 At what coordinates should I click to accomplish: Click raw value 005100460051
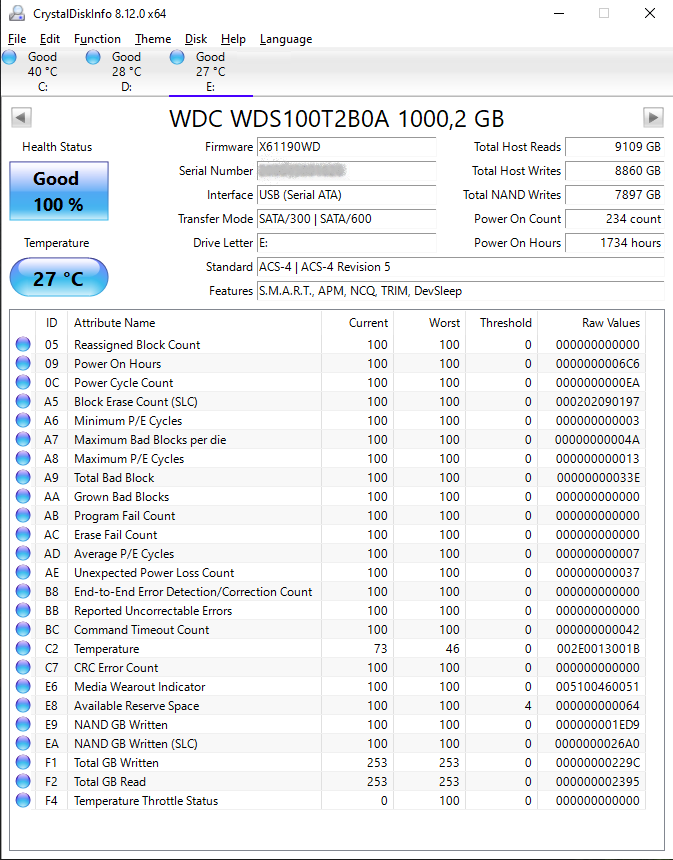click(x=598, y=687)
